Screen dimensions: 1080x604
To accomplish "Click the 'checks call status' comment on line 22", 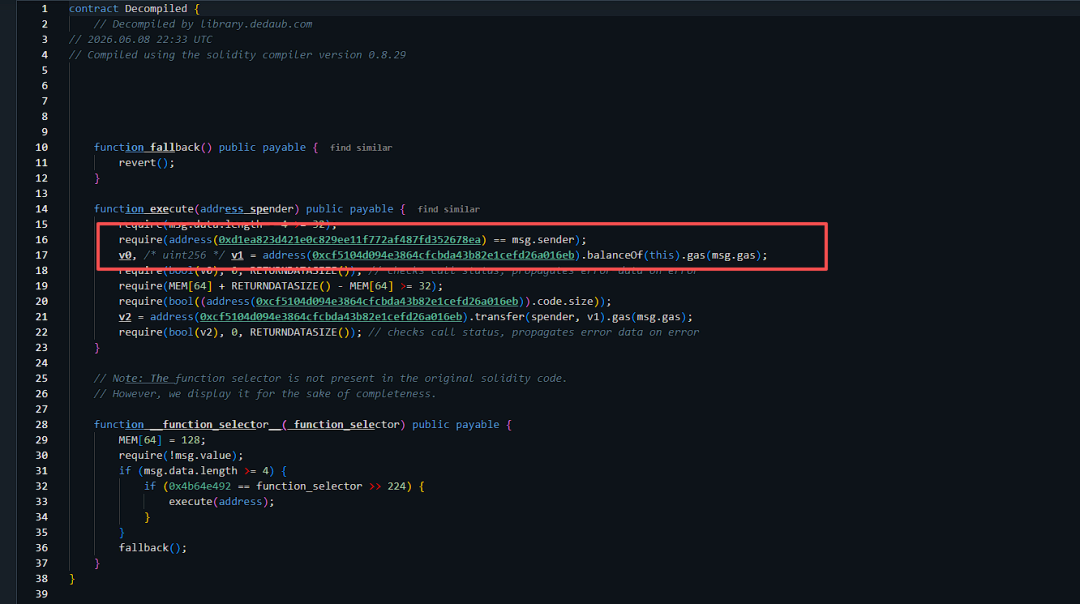I will click(x=534, y=332).
